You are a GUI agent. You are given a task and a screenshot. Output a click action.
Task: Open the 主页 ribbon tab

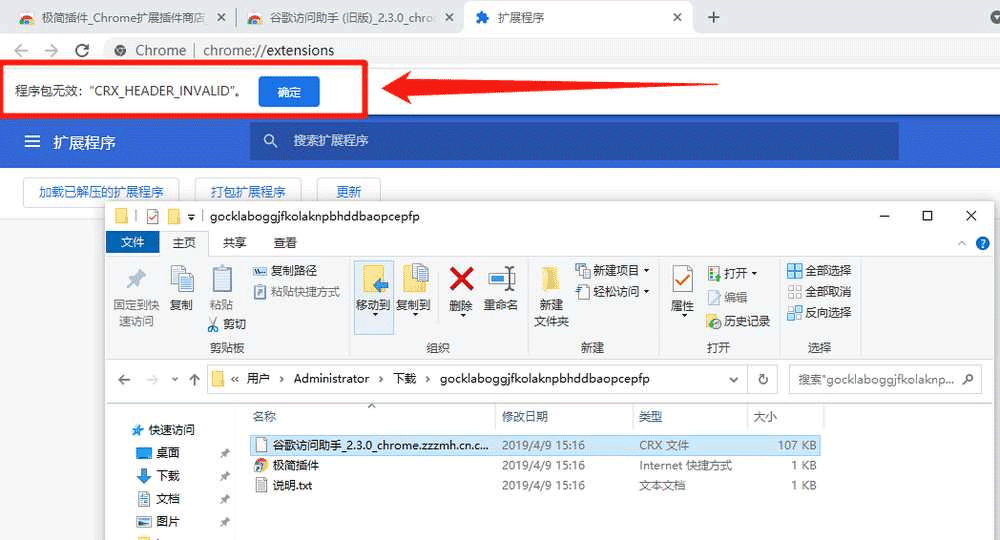point(184,242)
